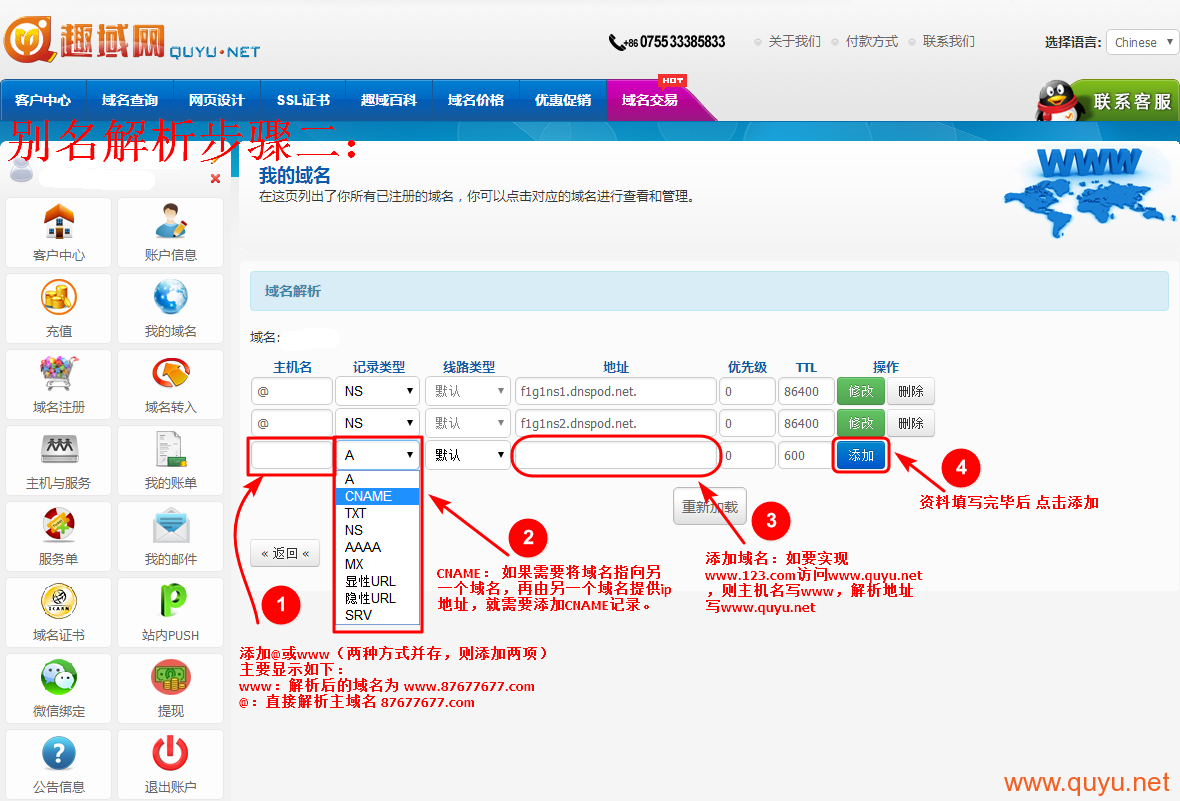1180x801 pixels.
Task: Open record type dropdown for f1g1ns2 row
Action: pyautogui.click(x=379, y=423)
